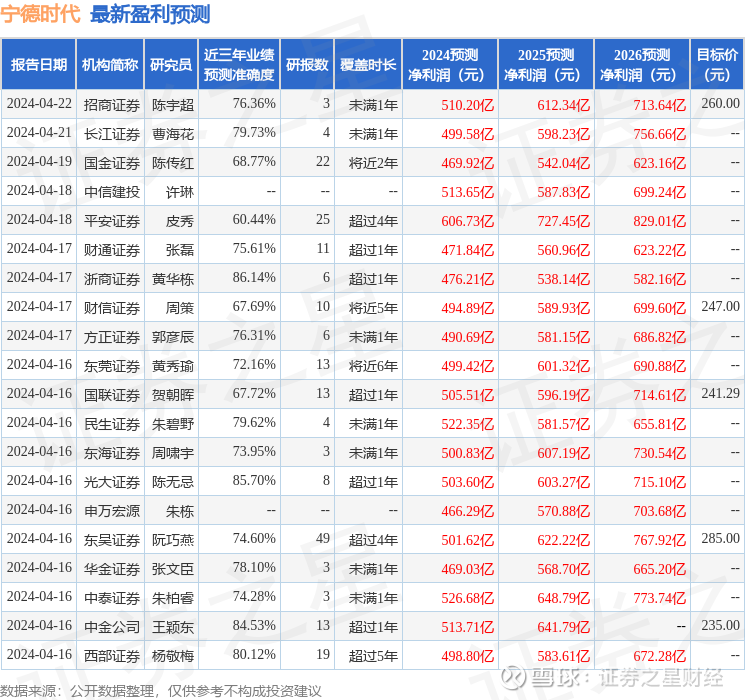
Task: Select the 中信建投 institution cell
Action: pyautogui.click(x=112, y=192)
